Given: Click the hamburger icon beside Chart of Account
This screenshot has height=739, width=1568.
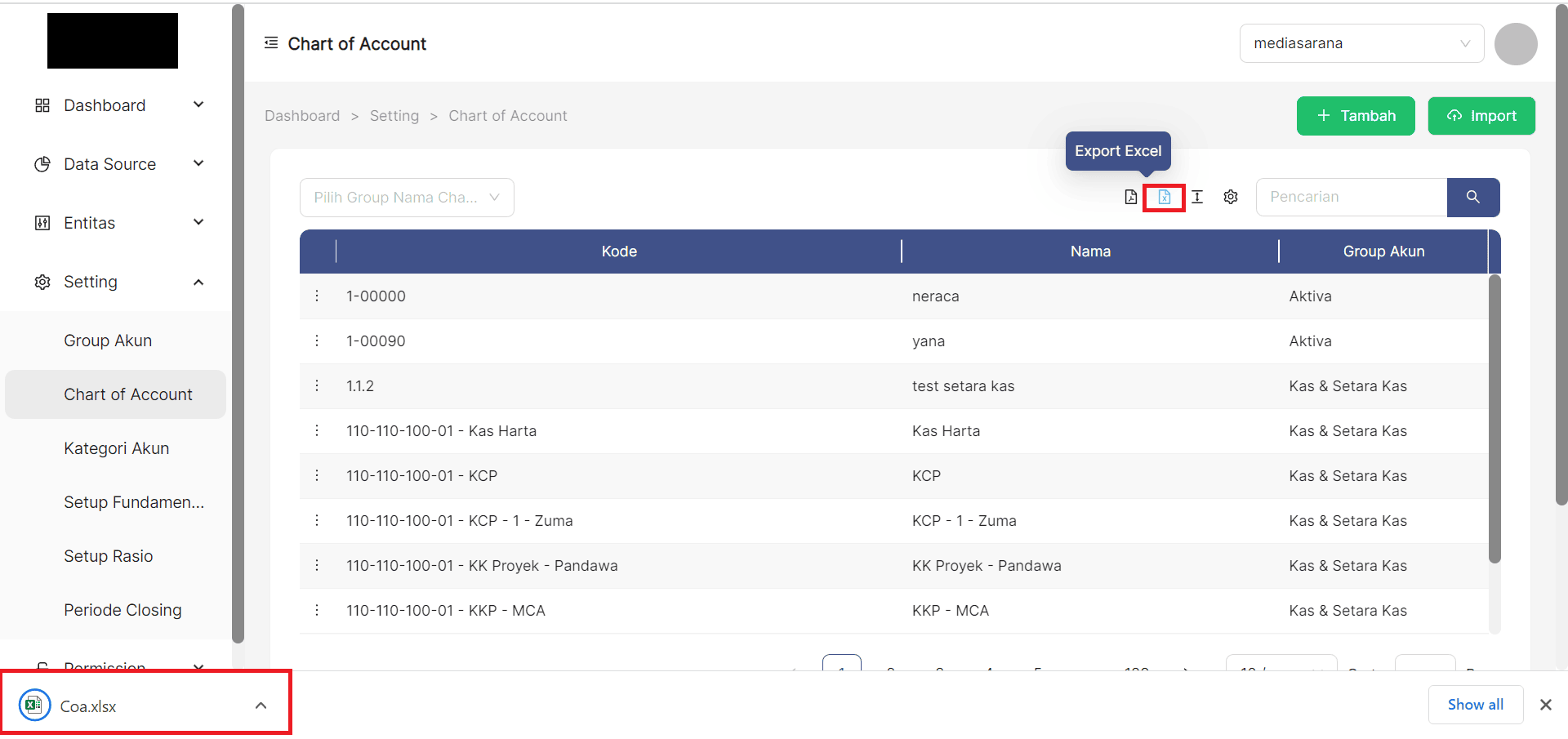Looking at the screenshot, I should pyautogui.click(x=270, y=42).
